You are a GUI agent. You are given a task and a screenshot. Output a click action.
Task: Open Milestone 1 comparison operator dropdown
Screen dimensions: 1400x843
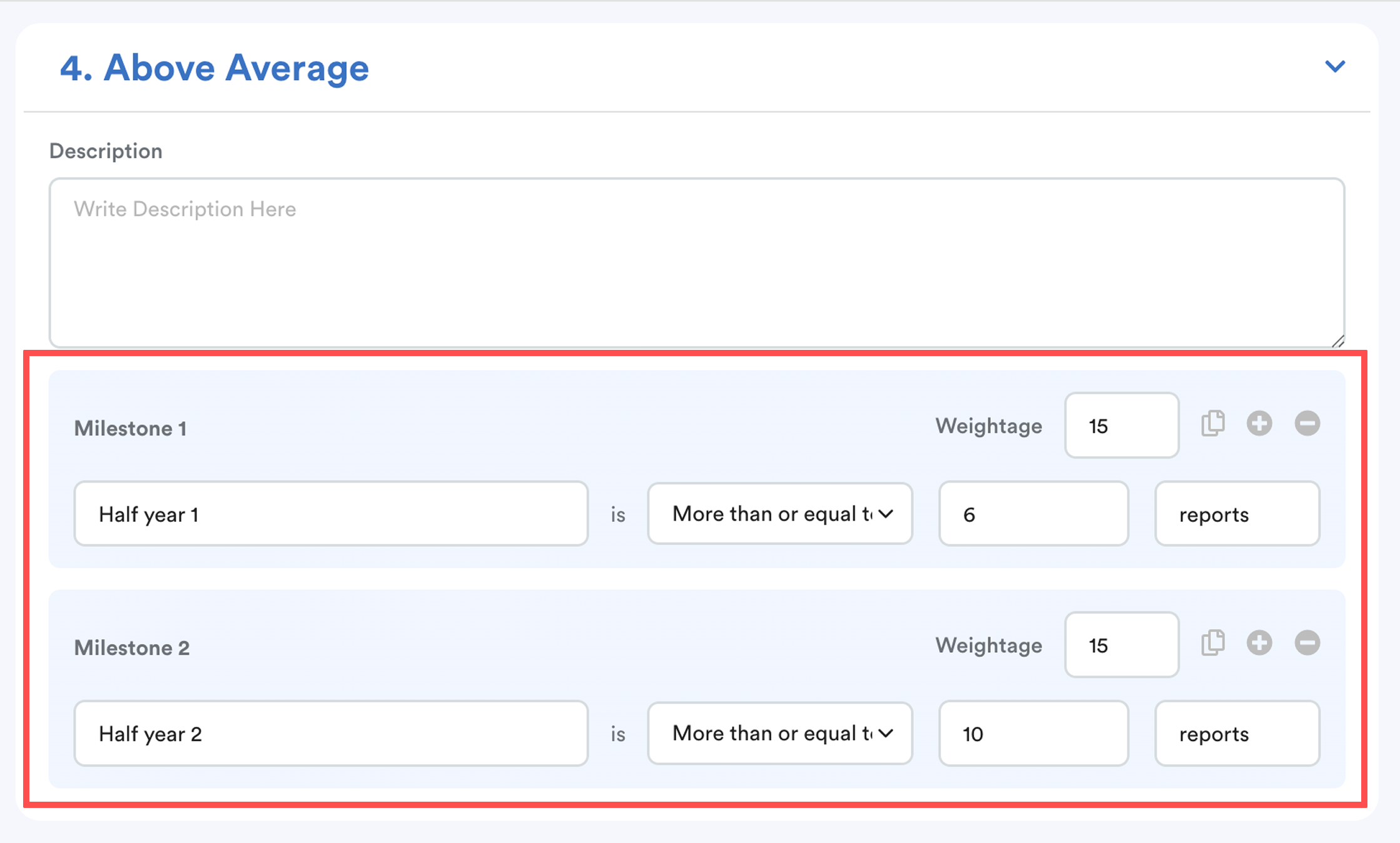pos(779,514)
